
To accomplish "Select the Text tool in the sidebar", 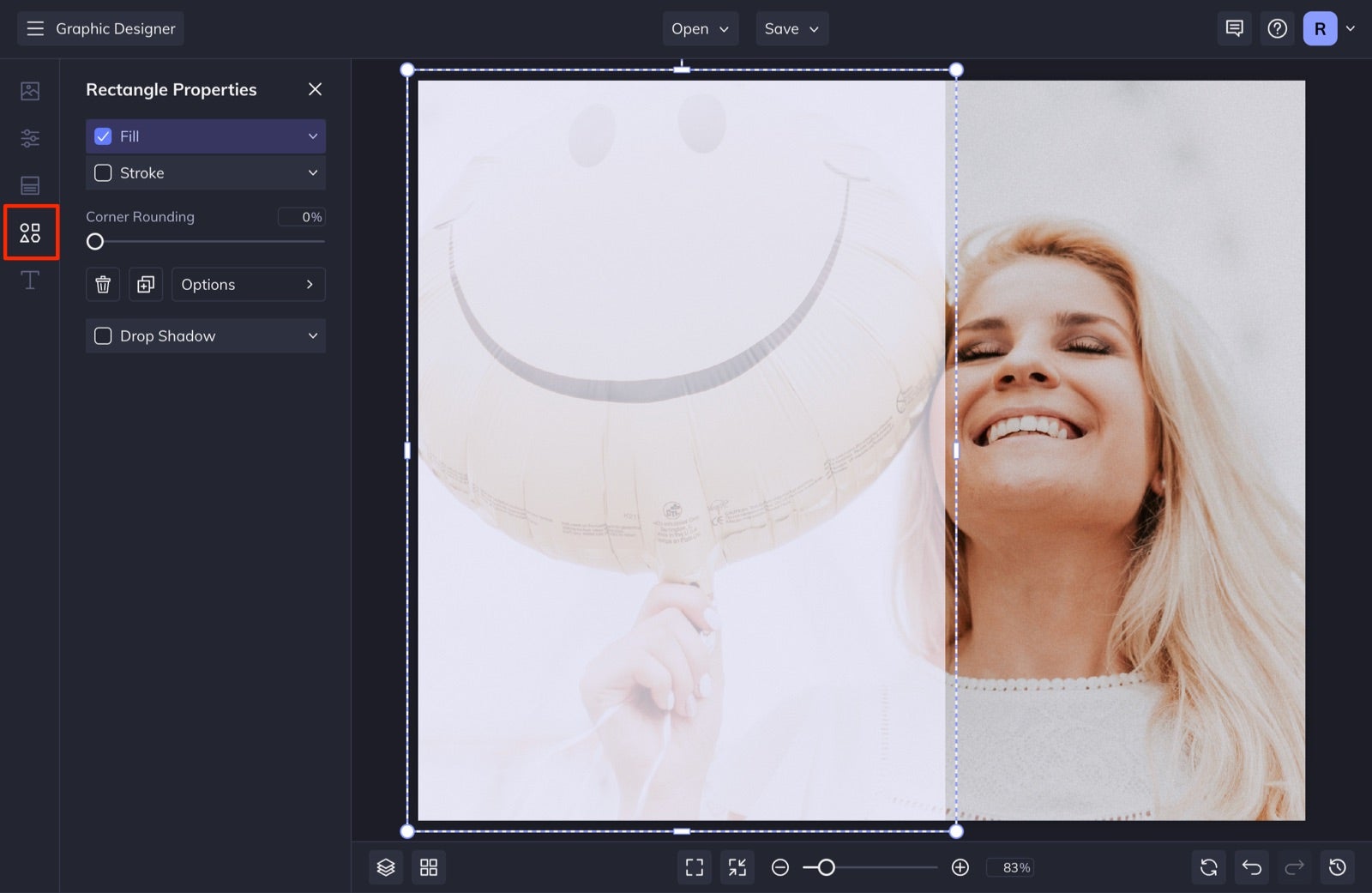I will click(x=31, y=280).
